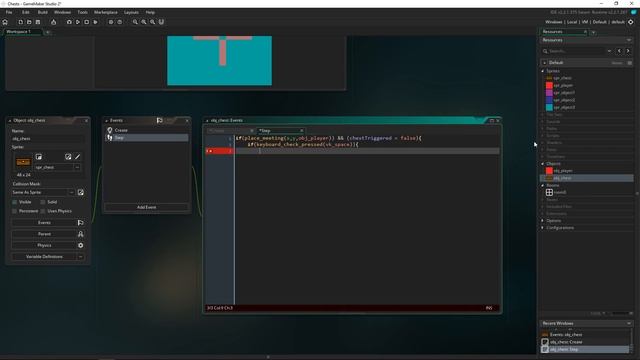Collapse the Rooms folder in resources
The image size is (640, 360).
(x=543, y=185)
